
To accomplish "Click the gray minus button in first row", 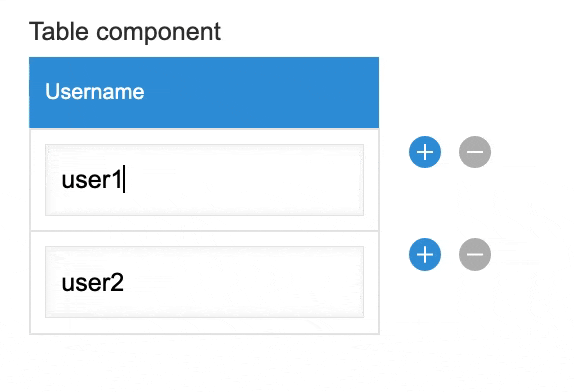I will click(475, 152).
